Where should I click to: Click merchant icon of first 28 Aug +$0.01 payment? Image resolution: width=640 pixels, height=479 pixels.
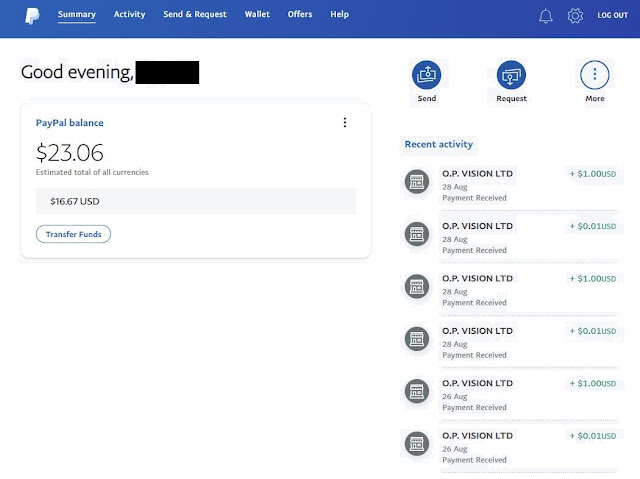click(x=417, y=234)
